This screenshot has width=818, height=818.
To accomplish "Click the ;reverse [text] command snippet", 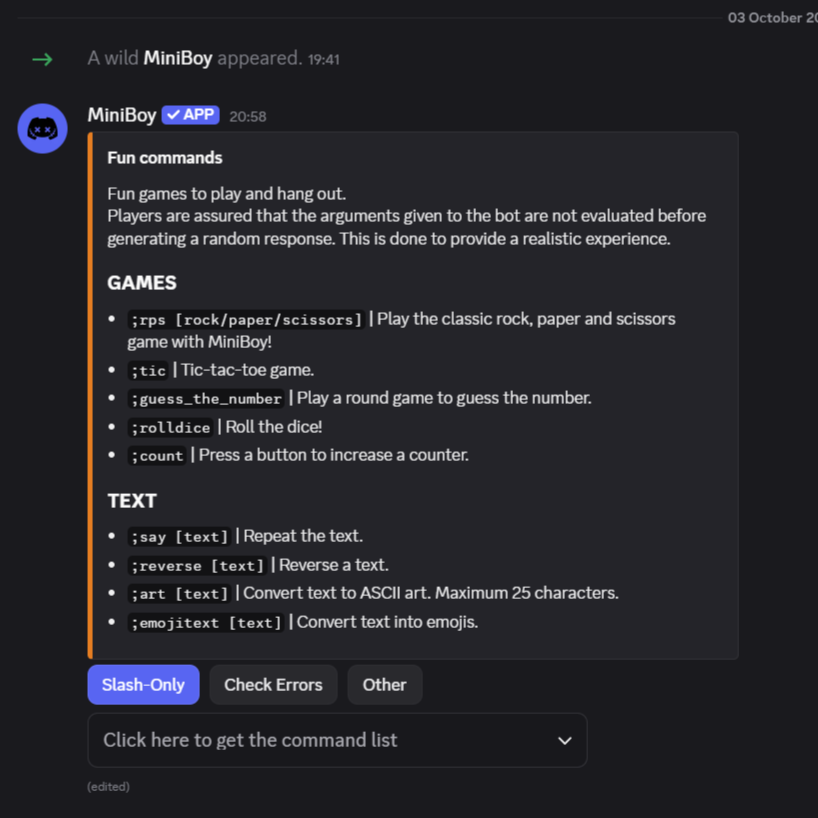I will click(x=197, y=566).
